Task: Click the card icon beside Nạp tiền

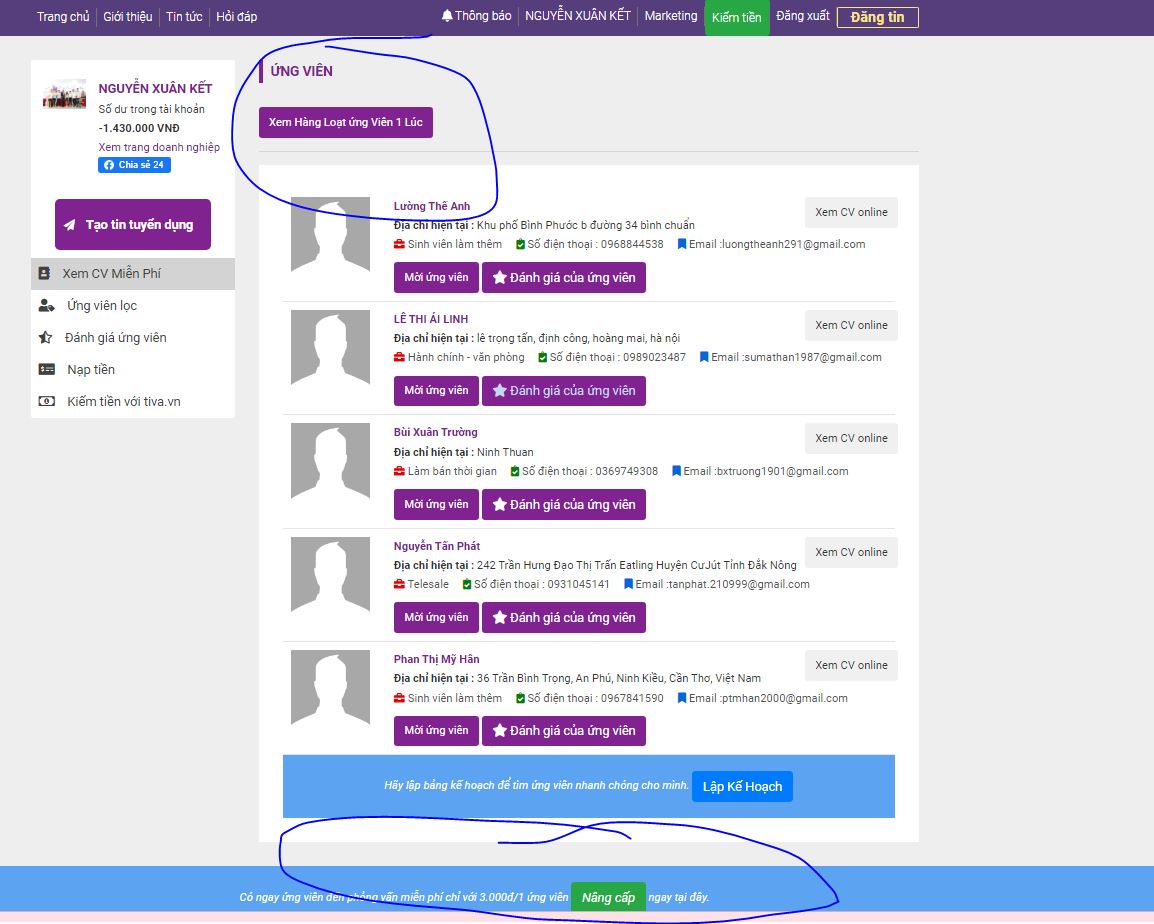Action: pyautogui.click(x=46, y=370)
